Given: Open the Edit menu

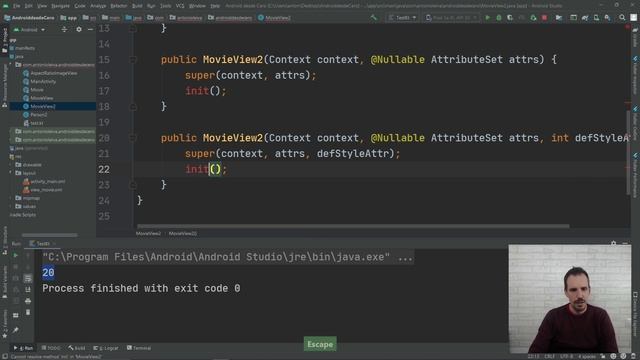Looking at the screenshot, I should pyautogui.click(x=29, y=6).
